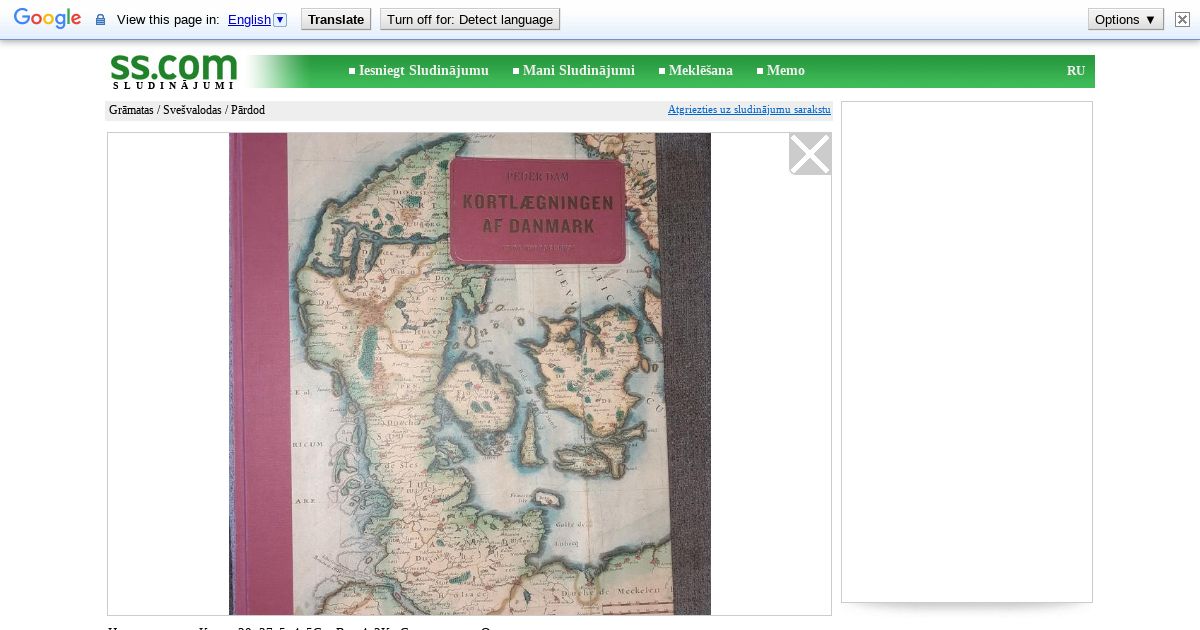
Task: Go to ss.com home via logo
Action: (174, 71)
